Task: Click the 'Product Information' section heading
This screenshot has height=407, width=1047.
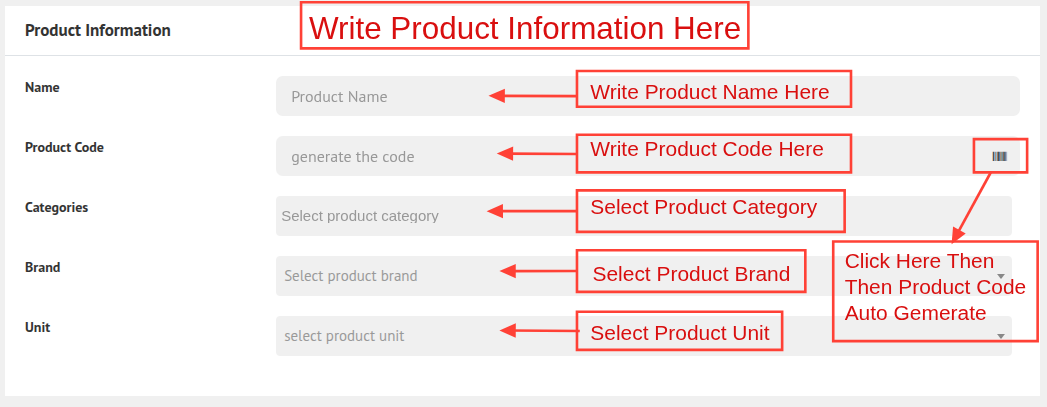Action: (x=98, y=31)
